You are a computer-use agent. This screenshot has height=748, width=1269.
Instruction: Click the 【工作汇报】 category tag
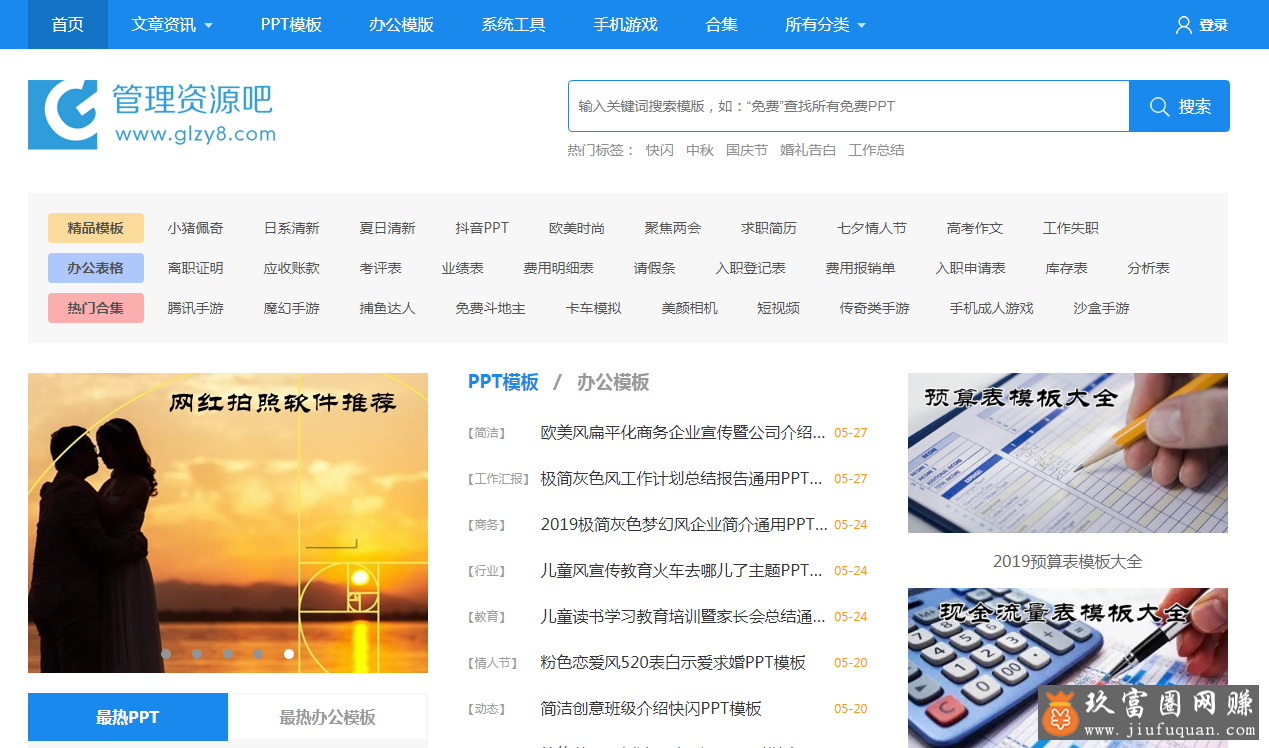498,479
